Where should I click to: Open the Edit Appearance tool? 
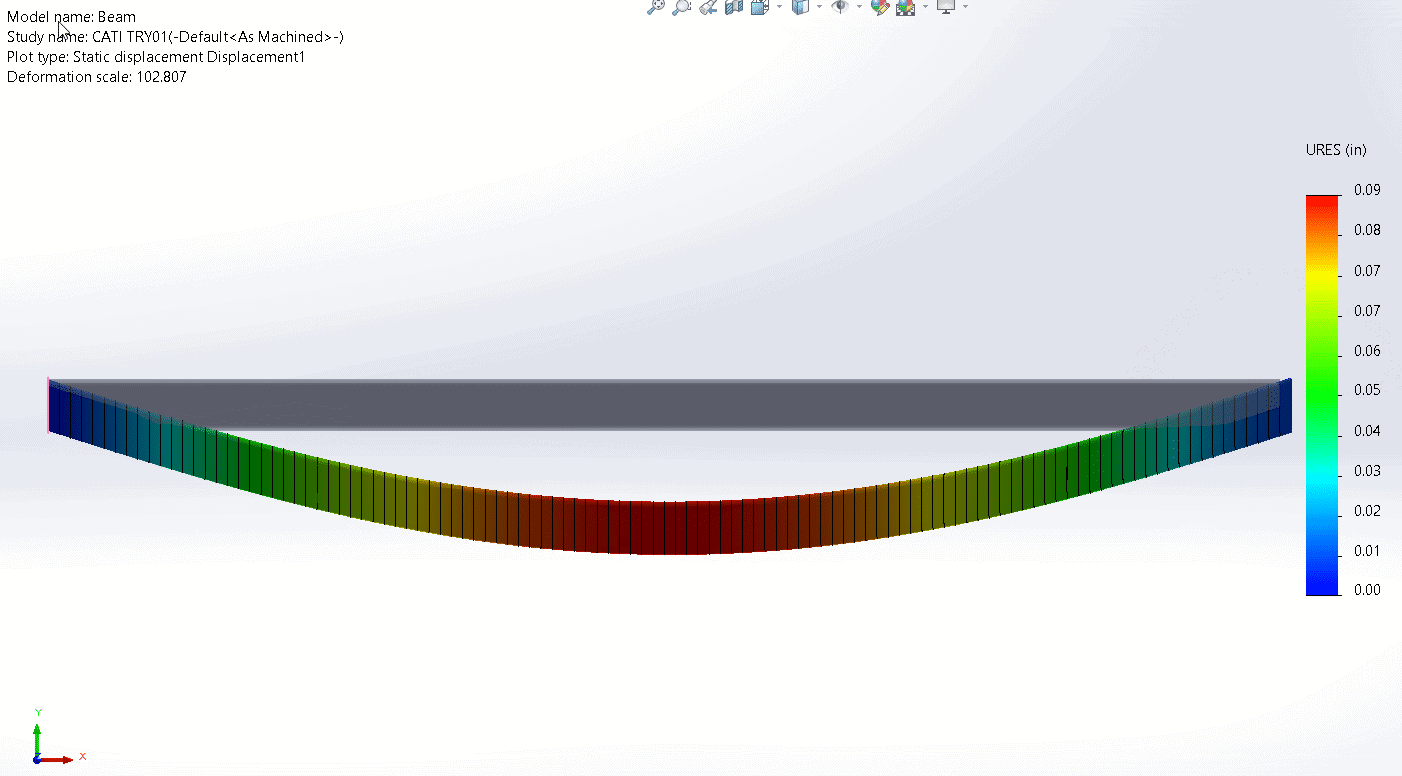pyautogui.click(x=880, y=6)
